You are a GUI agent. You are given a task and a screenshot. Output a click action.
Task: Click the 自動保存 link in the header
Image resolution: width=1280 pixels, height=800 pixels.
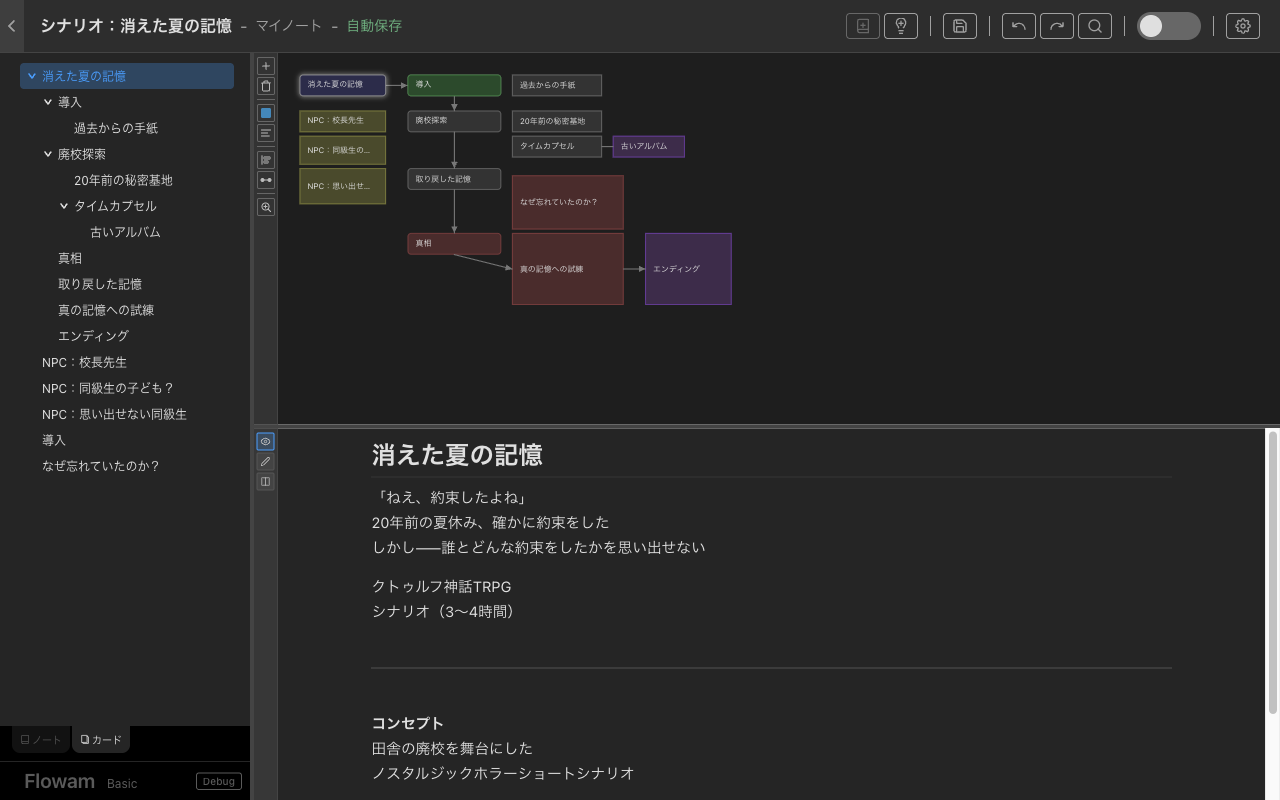point(374,25)
